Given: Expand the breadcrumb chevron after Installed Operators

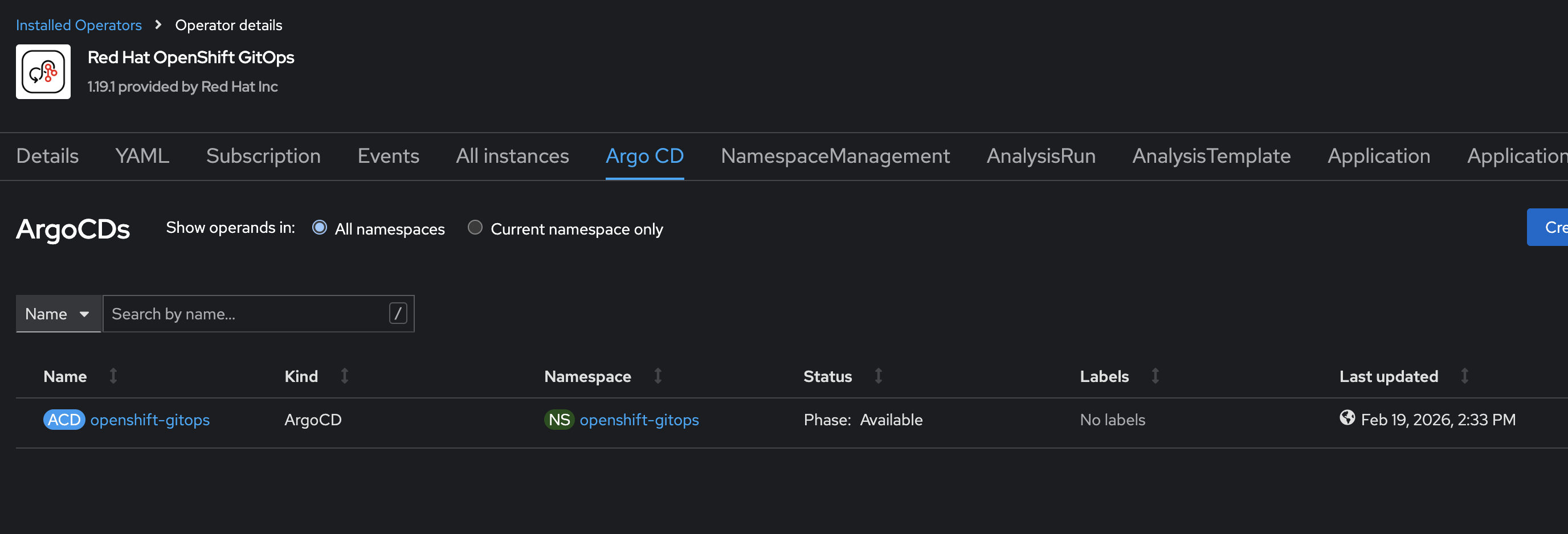Looking at the screenshot, I should coord(158,25).
